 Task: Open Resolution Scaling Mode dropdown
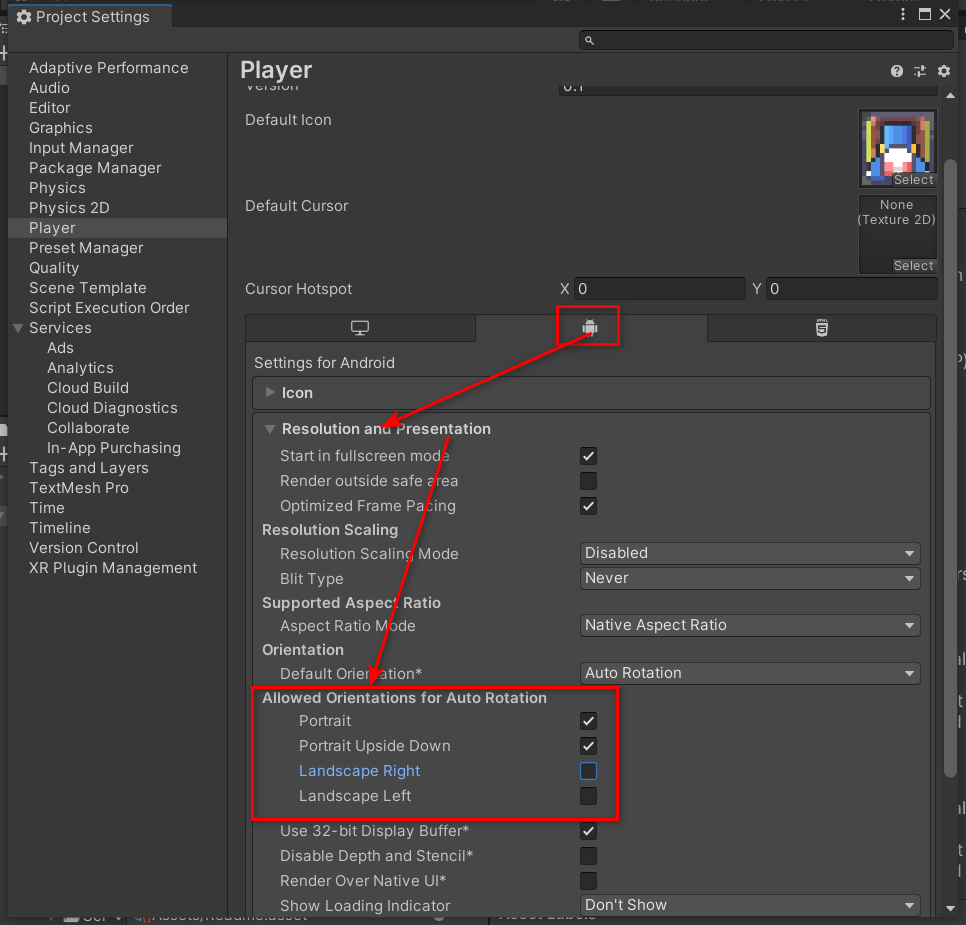750,553
